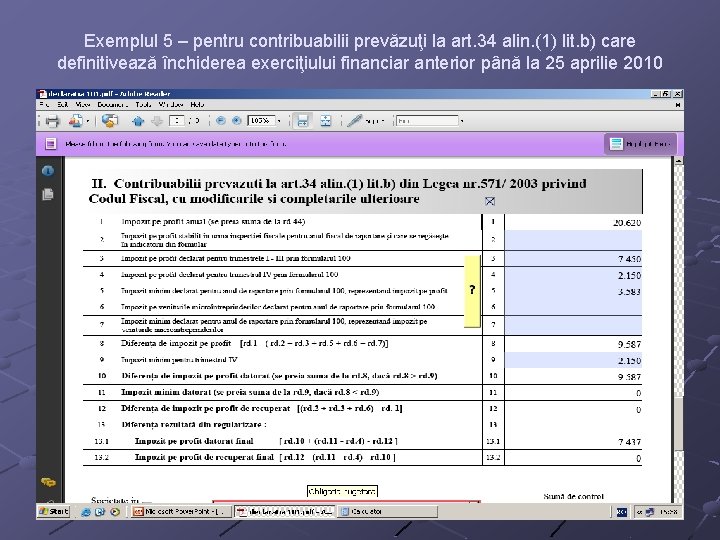Screen dimensions: 720x540
Task: Click the row 1 value field 20.620
Action: point(573,222)
